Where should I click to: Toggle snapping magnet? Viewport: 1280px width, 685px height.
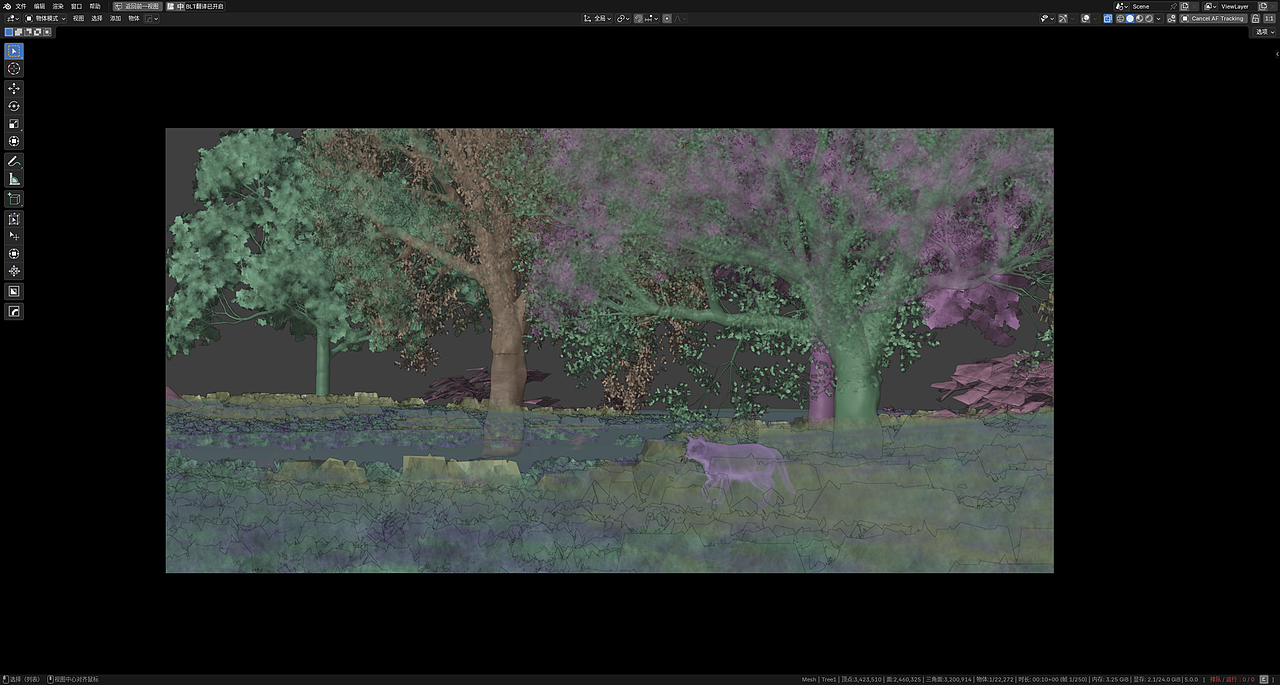(x=638, y=18)
